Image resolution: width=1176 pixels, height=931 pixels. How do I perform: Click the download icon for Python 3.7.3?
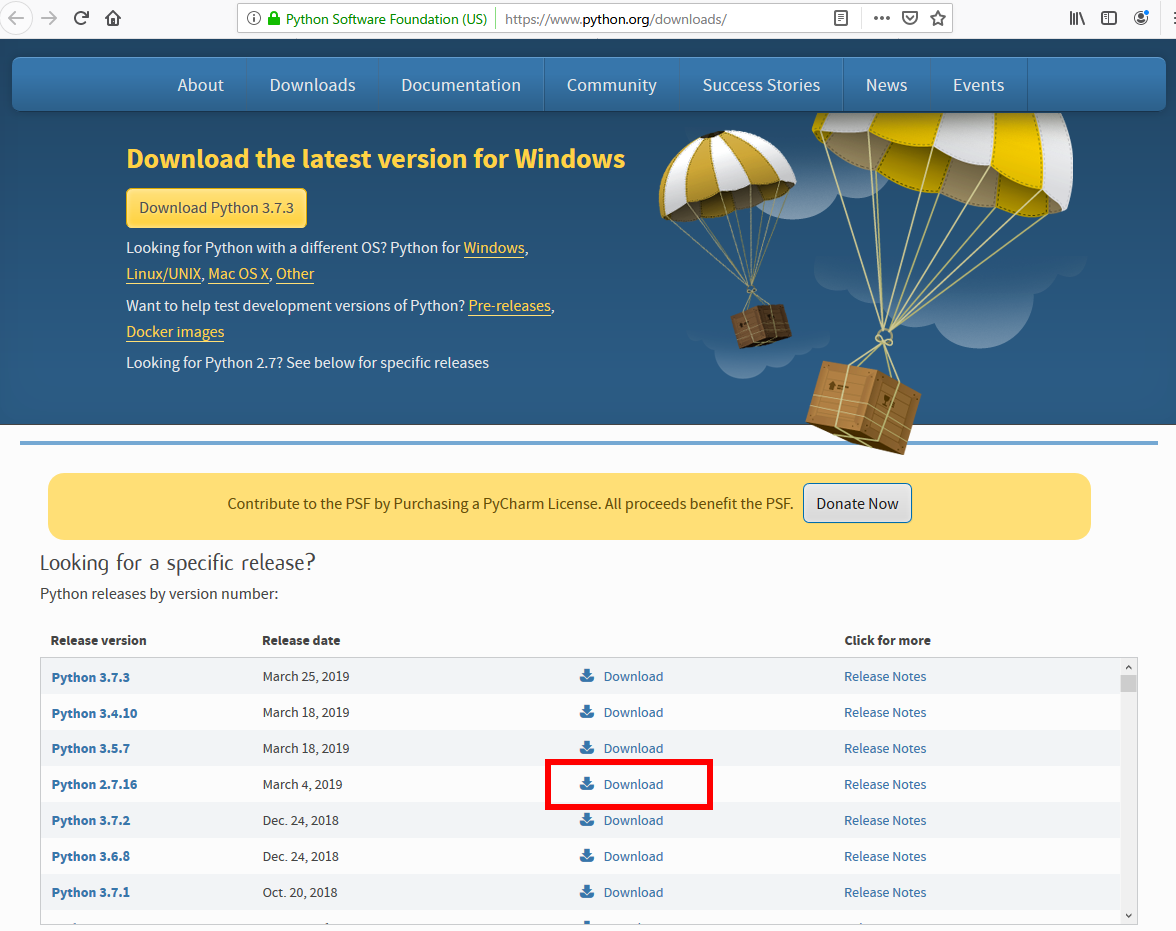[x=586, y=676]
